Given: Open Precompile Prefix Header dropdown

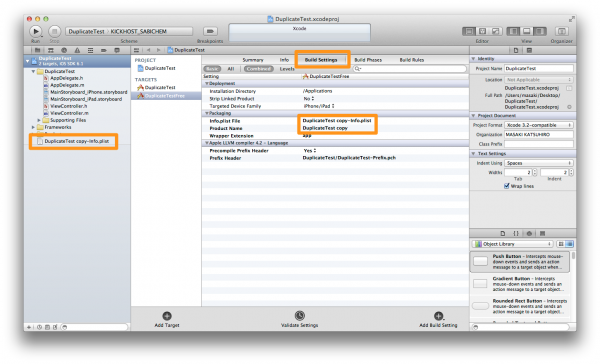Looking at the screenshot, I should (310, 150).
